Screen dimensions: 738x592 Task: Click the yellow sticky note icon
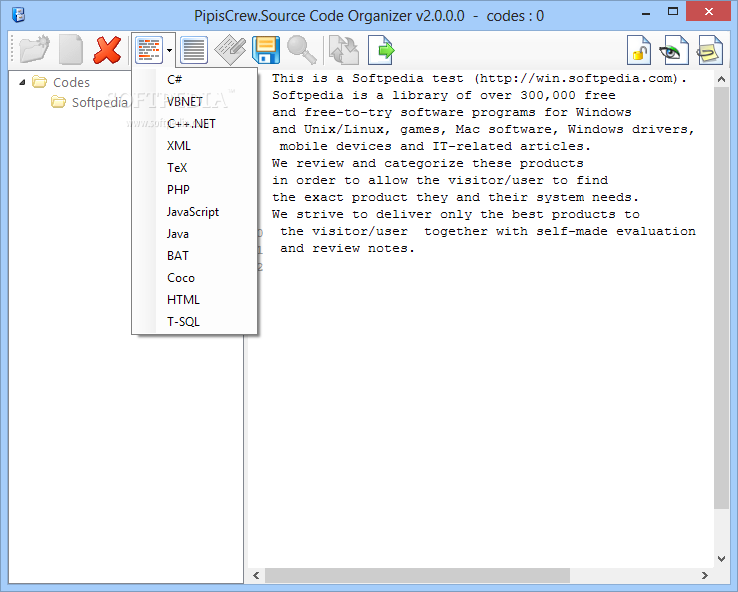coord(710,49)
